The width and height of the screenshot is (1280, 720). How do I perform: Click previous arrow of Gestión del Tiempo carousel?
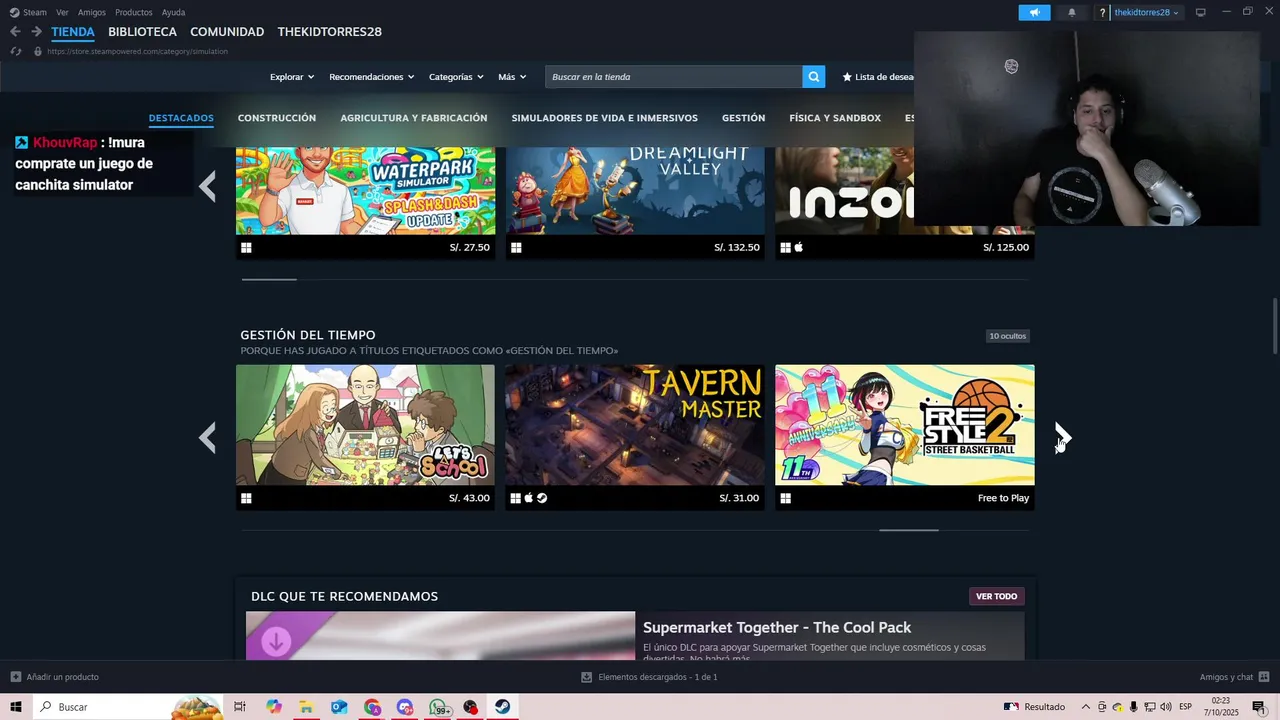click(207, 437)
